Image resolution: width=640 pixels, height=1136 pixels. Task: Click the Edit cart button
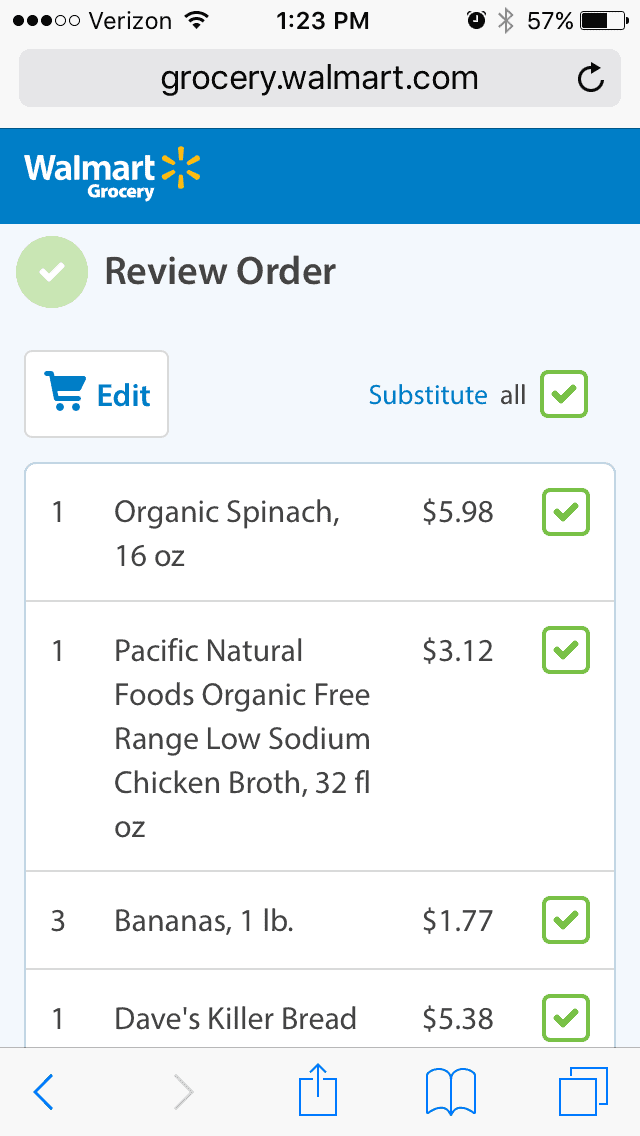(x=96, y=394)
